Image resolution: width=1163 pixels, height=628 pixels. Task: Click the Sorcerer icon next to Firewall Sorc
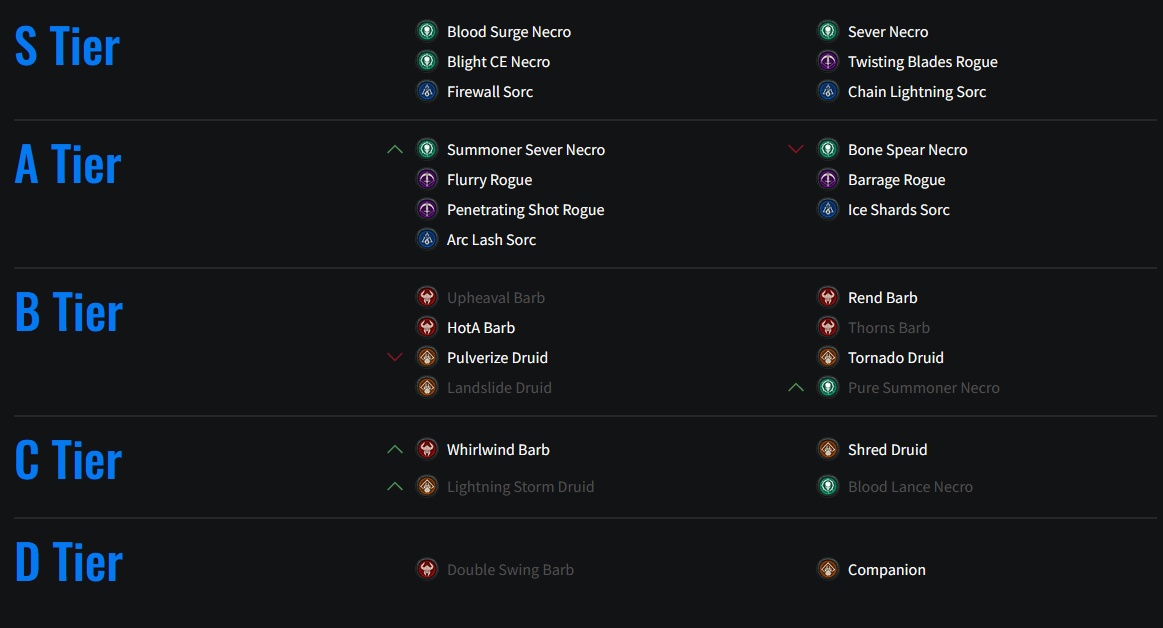[x=426, y=91]
